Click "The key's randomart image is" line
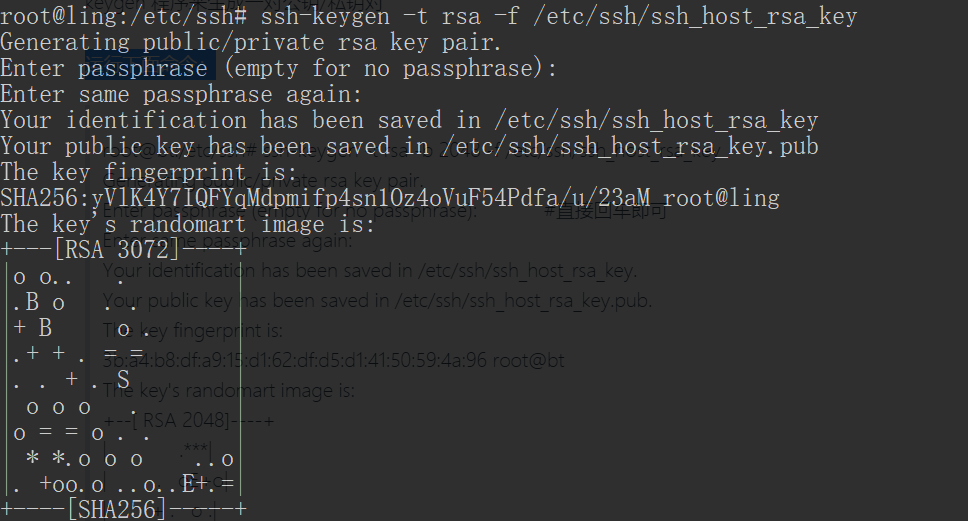 coord(187,224)
